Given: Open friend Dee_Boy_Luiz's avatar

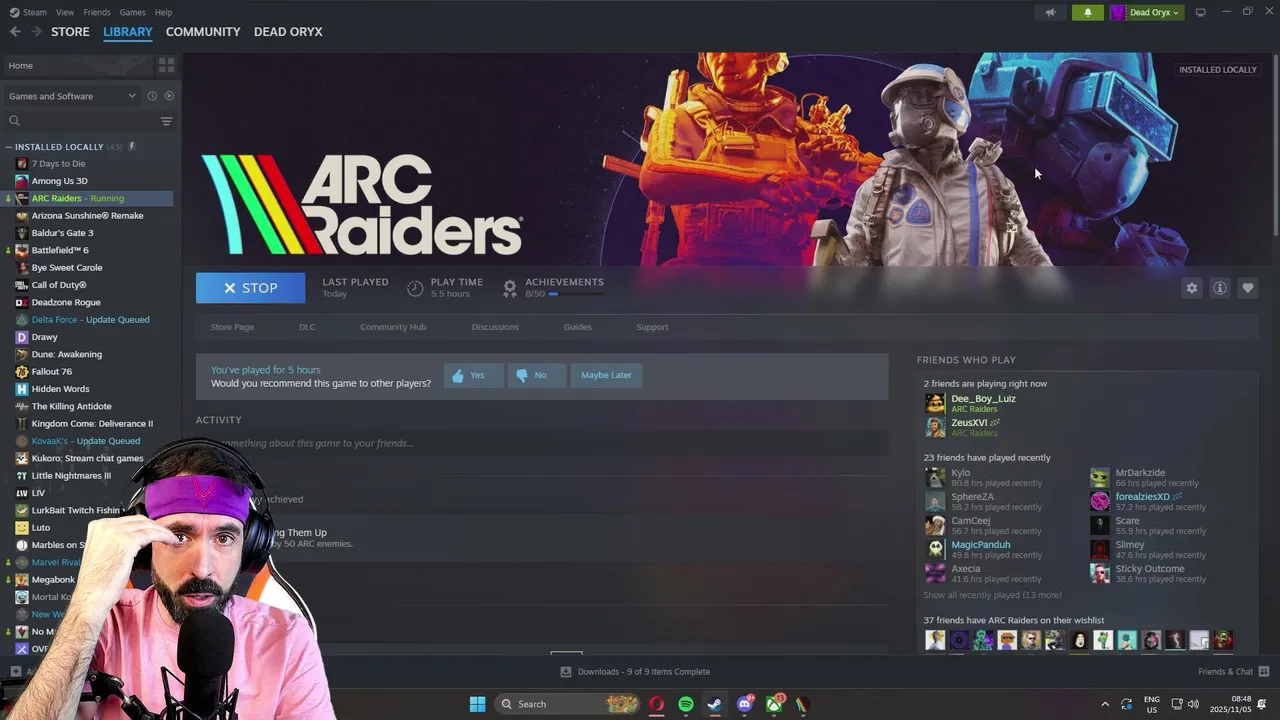Looking at the screenshot, I should click(x=935, y=403).
